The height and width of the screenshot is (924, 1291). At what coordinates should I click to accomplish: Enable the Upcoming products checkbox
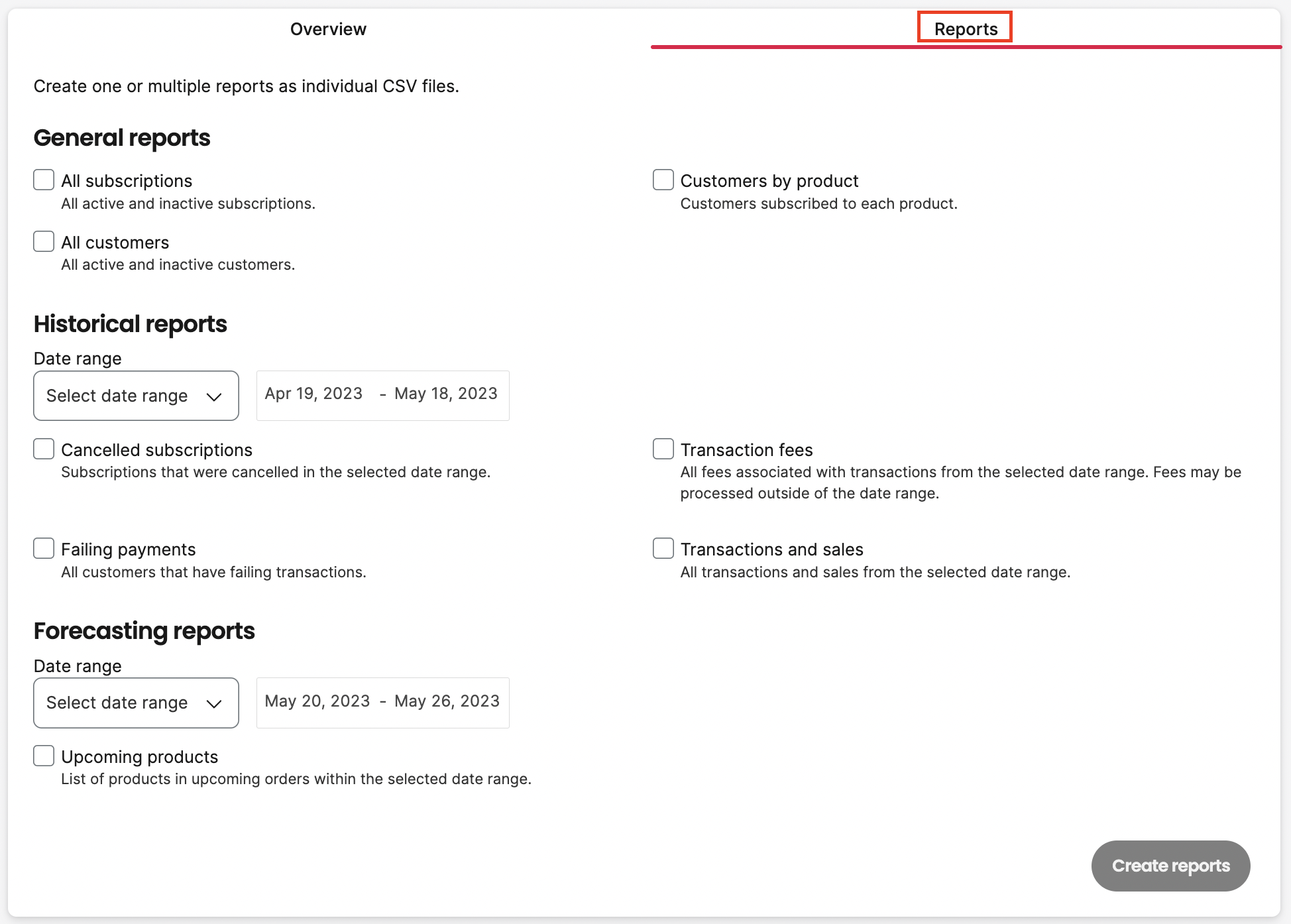point(44,756)
